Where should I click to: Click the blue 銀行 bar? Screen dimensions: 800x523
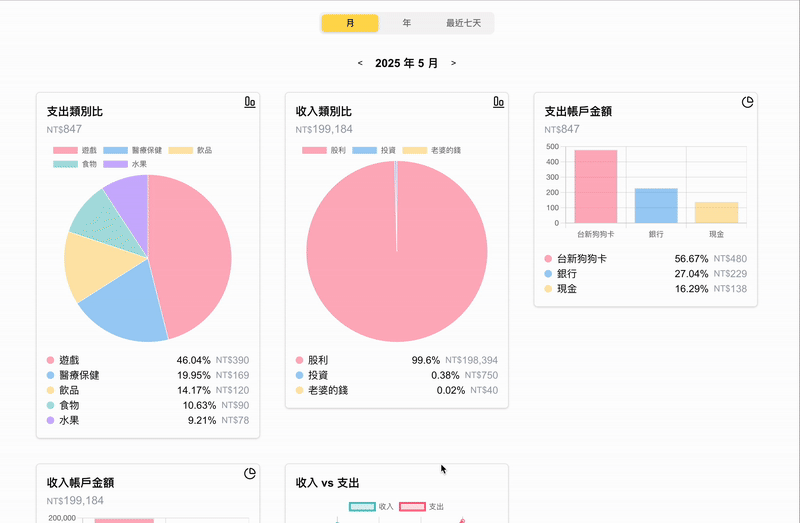(656, 206)
